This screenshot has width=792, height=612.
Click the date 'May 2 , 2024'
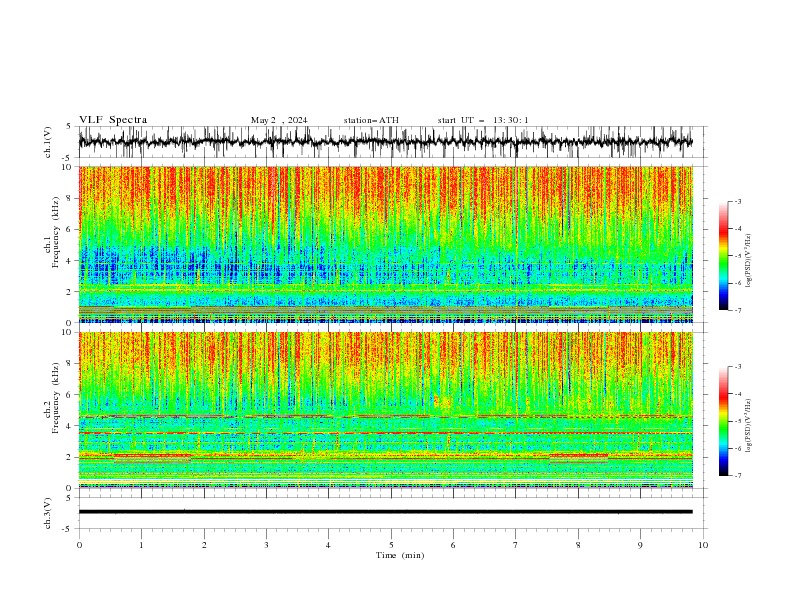279,120
